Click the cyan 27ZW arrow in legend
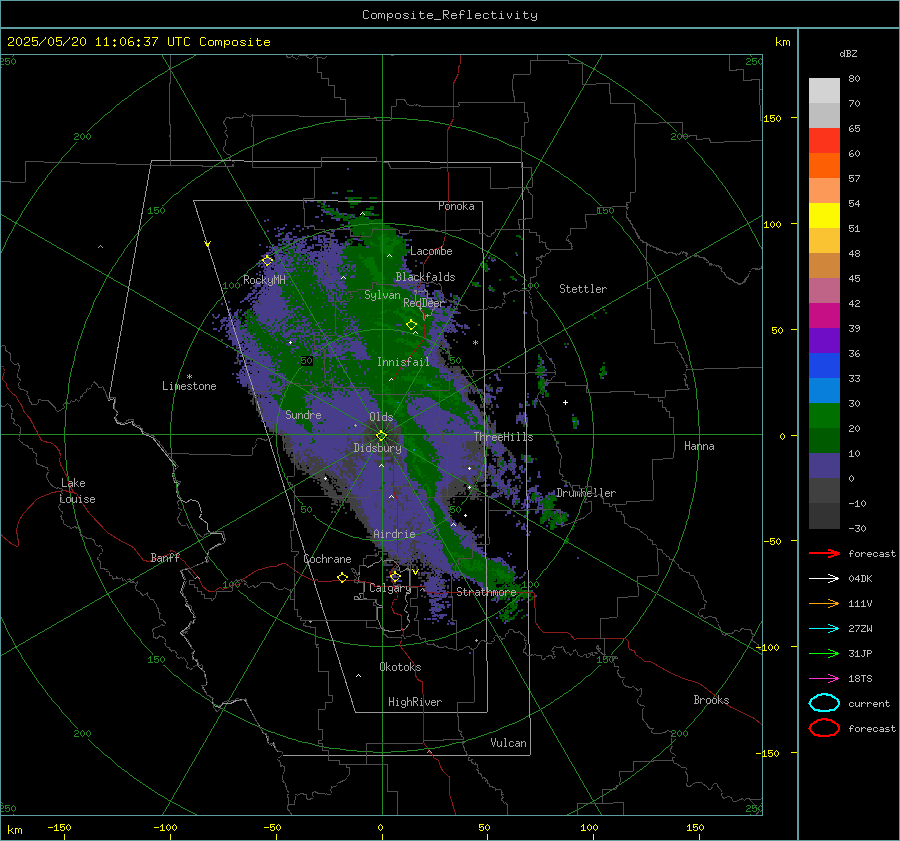Image resolution: width=900 pixels, height=841 pixels. pos(824,629)
